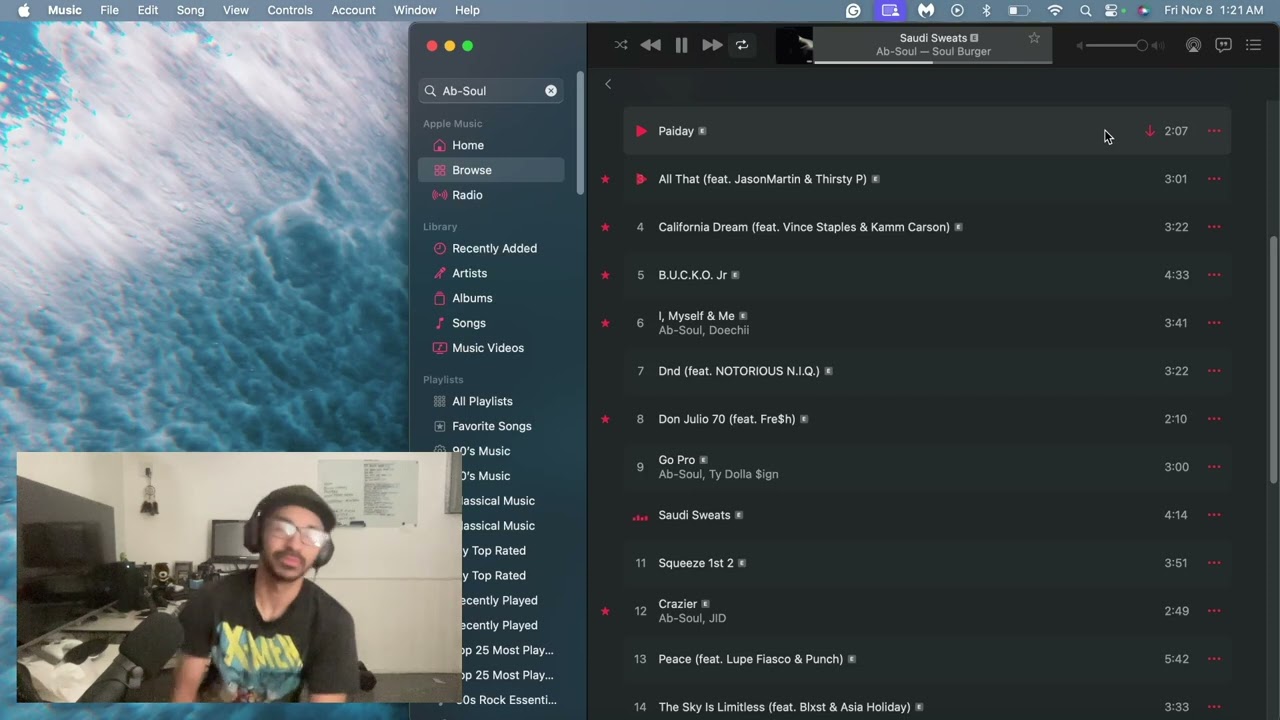This screenshot has height=720, width=1280.
Task: Open more options for All That
Action: [1214, 179]
